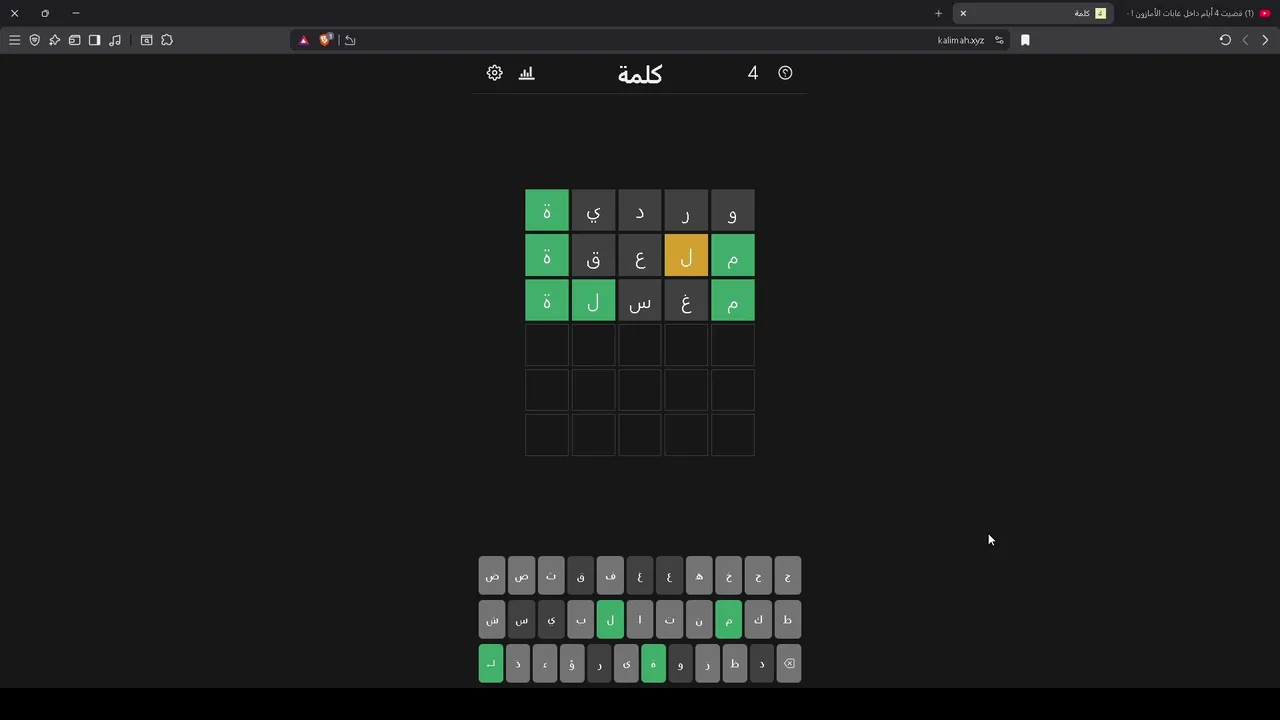Image resolution: width=1280 pixels, height=720 pixels.
Task: Tap the ت key on the keyboard
Action: (x=669, y=620)
